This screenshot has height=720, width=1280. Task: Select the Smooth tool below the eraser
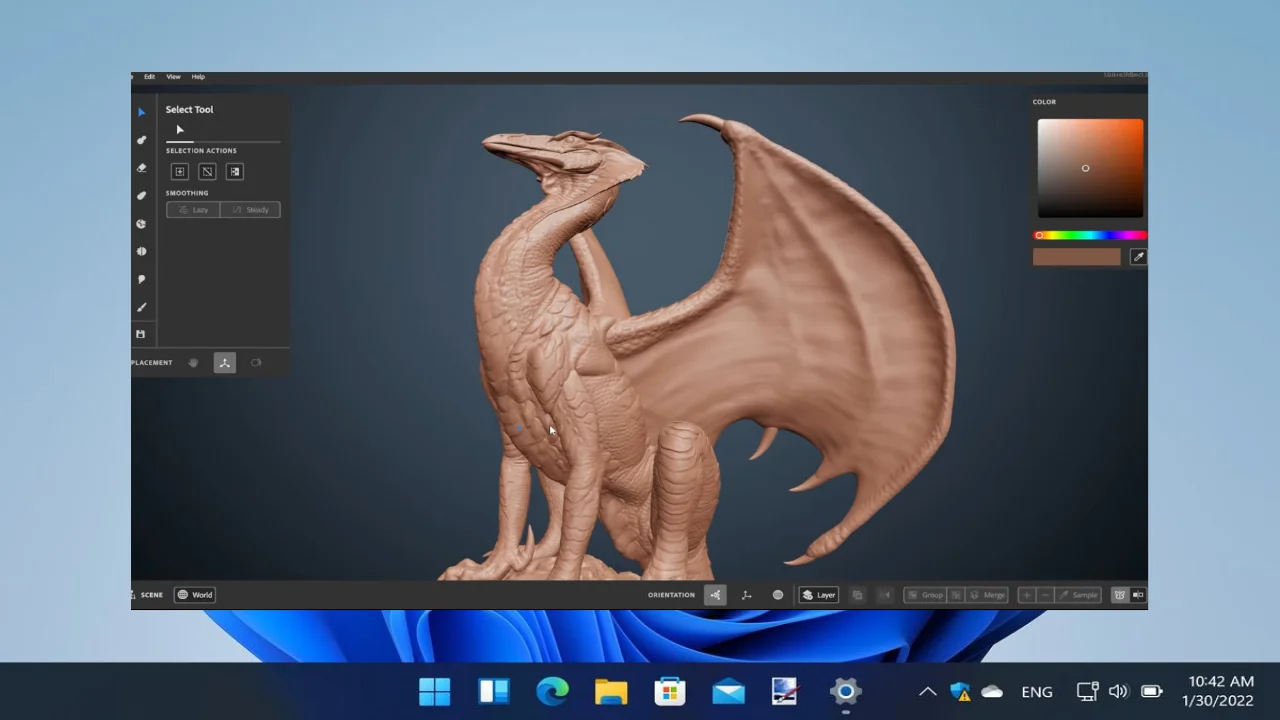141,196
